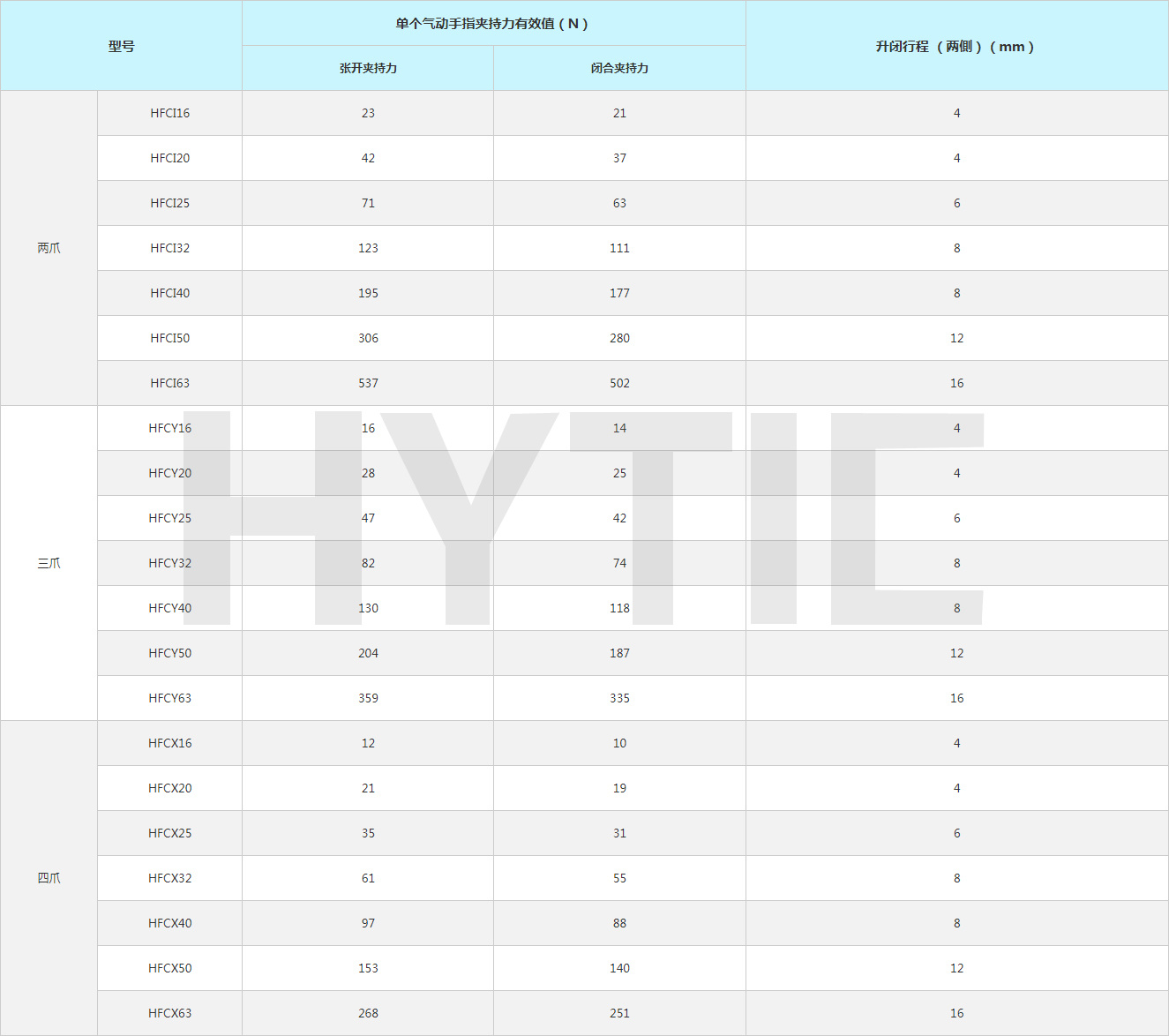
Task: Click opening force value 537
Action: tap(368, 383)
